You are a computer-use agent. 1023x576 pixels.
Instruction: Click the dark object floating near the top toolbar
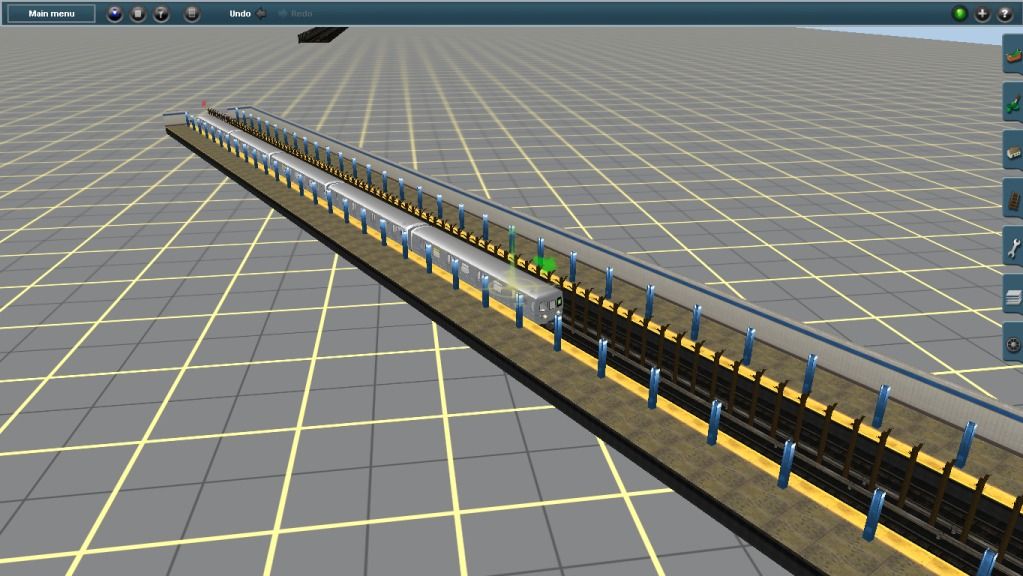coord(322,34)
